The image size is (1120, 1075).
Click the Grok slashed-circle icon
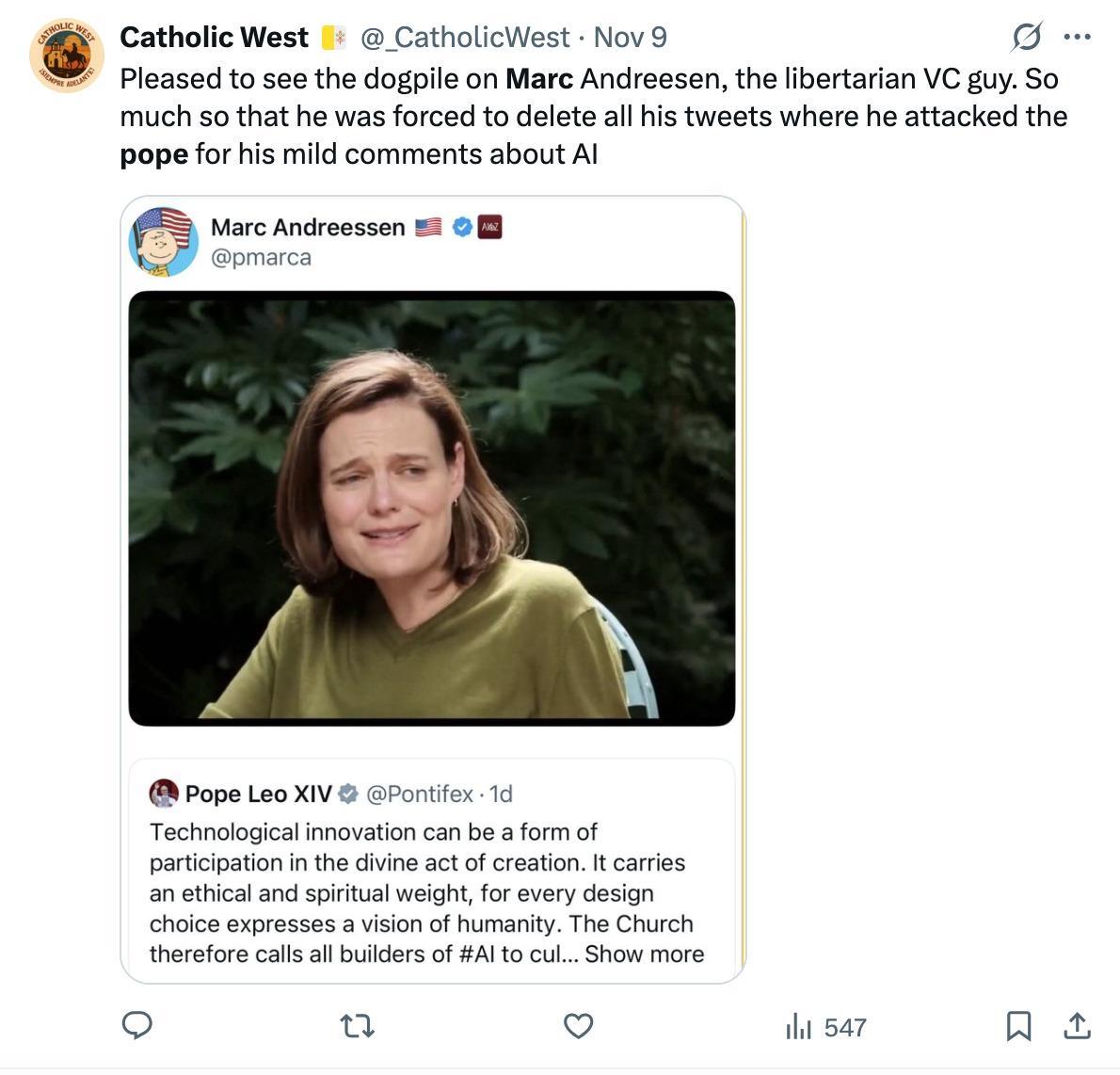coord(1026,38)
